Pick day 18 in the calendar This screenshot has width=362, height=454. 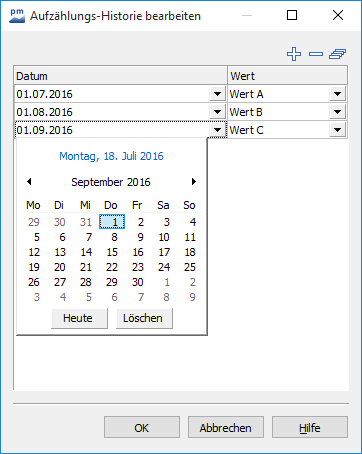(x=190, y=252)
